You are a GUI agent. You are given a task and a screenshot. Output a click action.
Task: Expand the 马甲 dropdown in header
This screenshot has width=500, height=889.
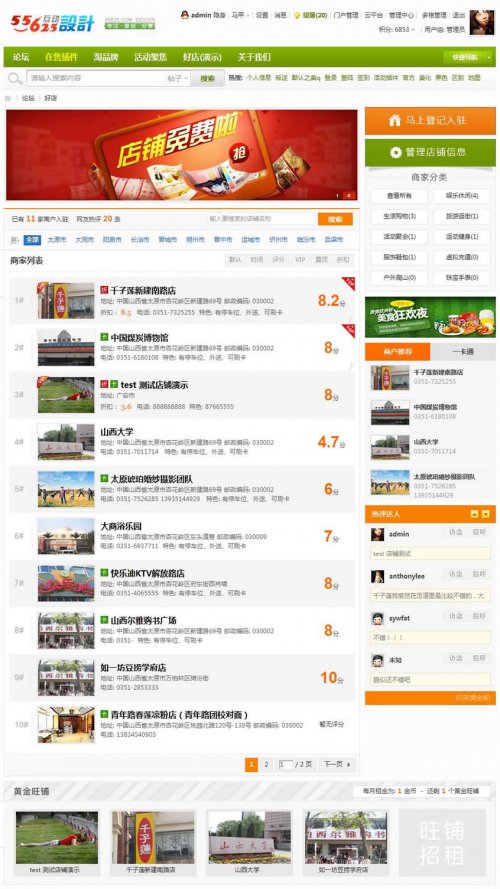240,15
